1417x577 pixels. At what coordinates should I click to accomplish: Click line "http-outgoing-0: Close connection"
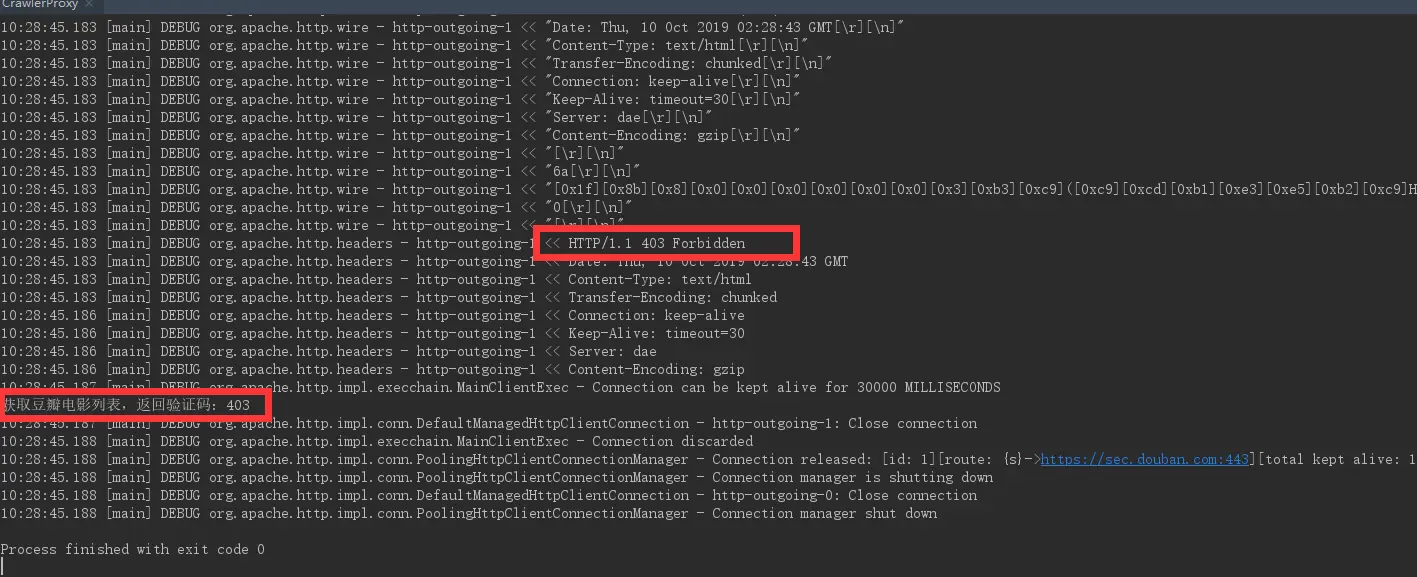pyautogui.click(x=488, y=495)
